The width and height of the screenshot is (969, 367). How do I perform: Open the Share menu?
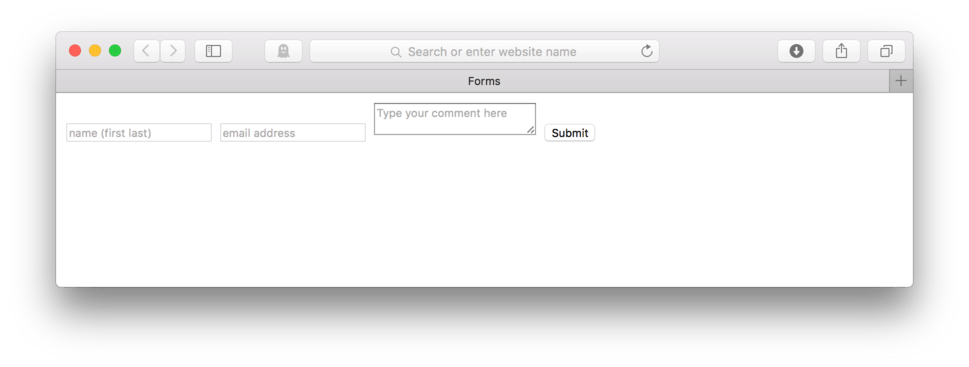pos(841,51)
